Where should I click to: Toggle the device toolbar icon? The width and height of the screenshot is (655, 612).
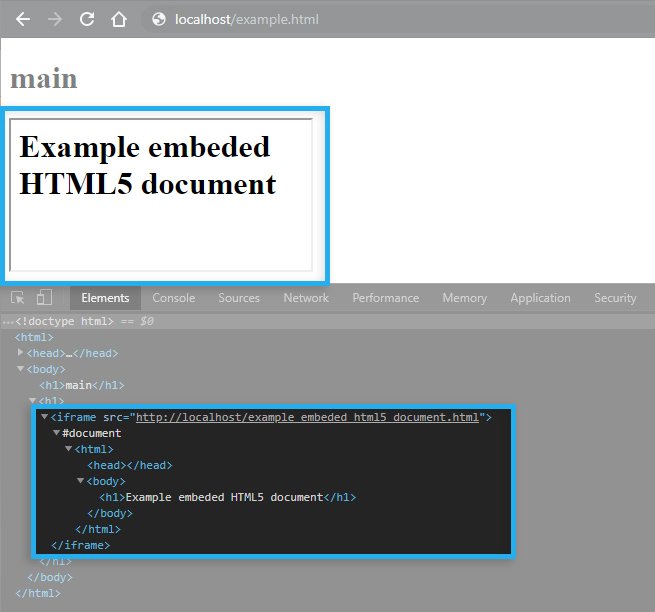(44, 298)
